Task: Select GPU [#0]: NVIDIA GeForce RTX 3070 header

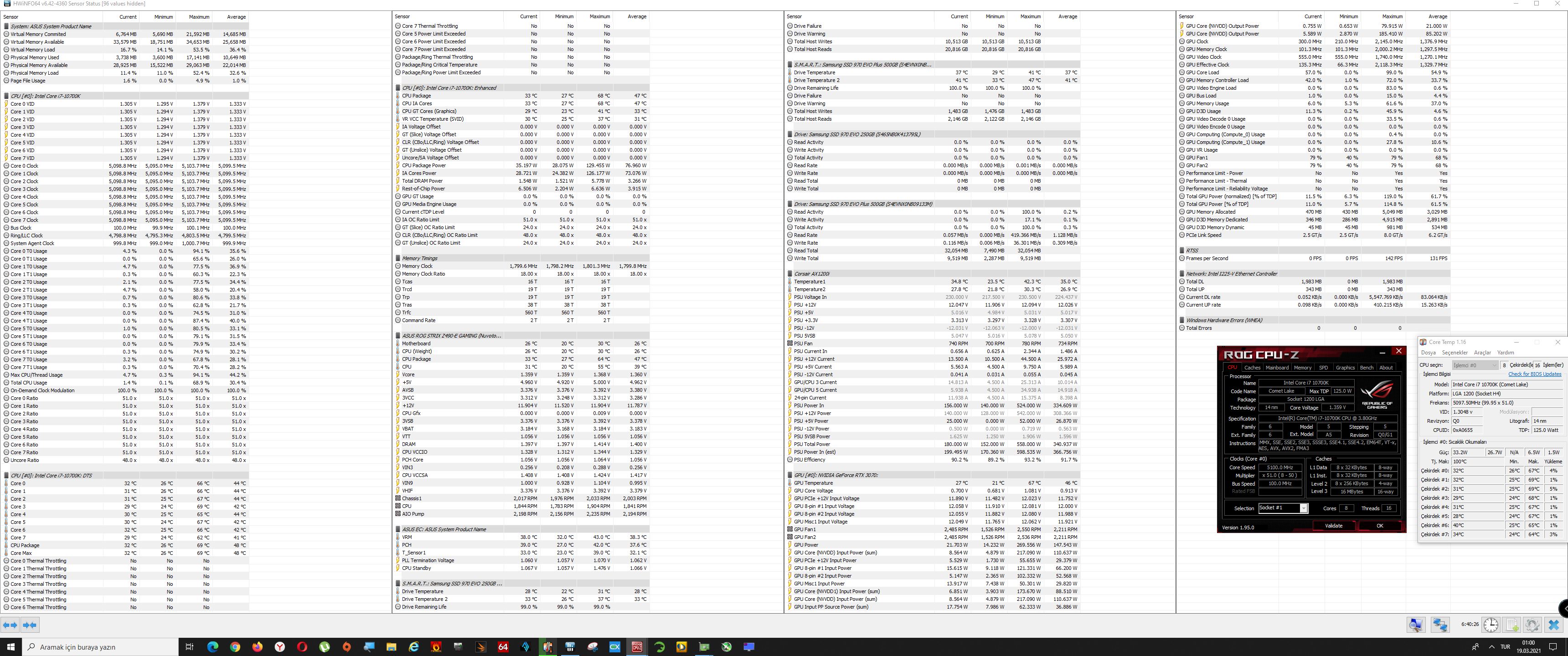Action: point(933,475)
